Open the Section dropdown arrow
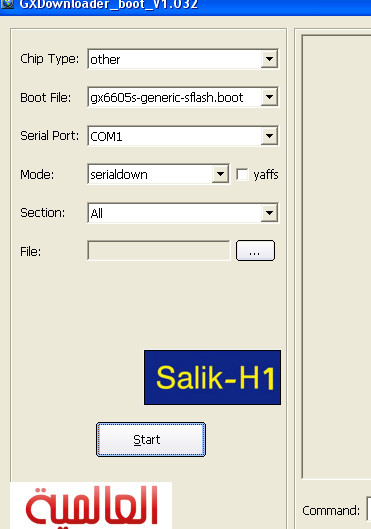The height and width of the screenshot is (529, 371). pyautogui.click(x=269, y=213)
